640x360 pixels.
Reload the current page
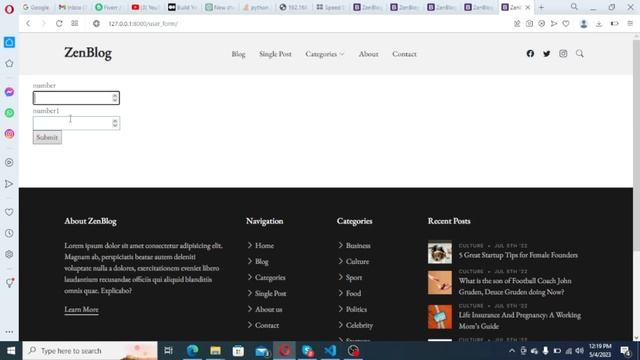point(59,24)
